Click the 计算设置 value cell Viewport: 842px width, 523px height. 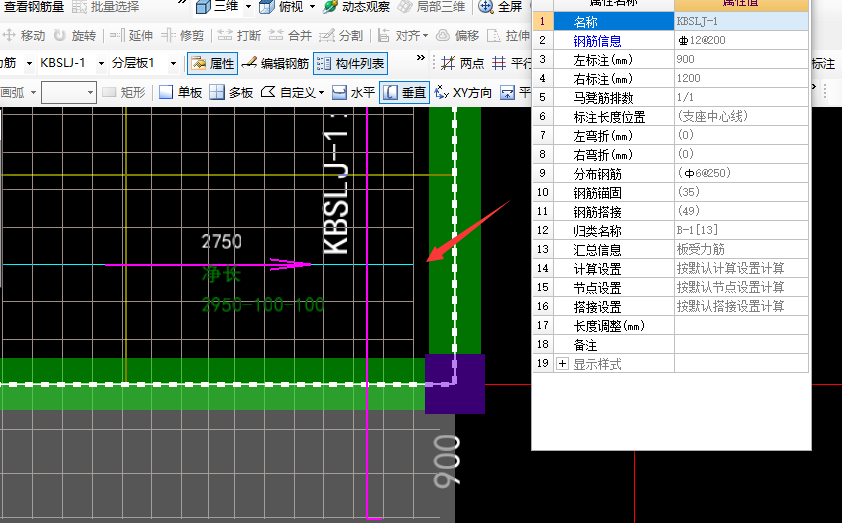tap(741, 268)
